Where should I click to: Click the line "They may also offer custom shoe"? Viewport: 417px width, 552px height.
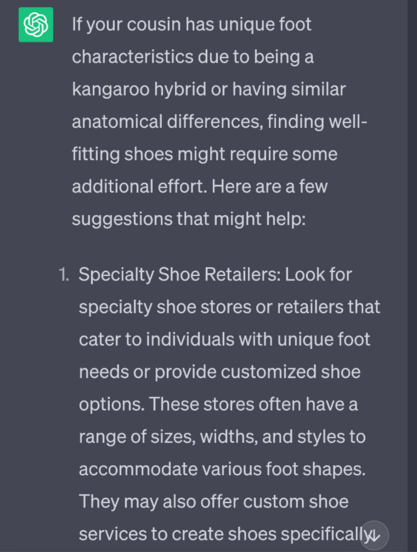click(214, 502)
